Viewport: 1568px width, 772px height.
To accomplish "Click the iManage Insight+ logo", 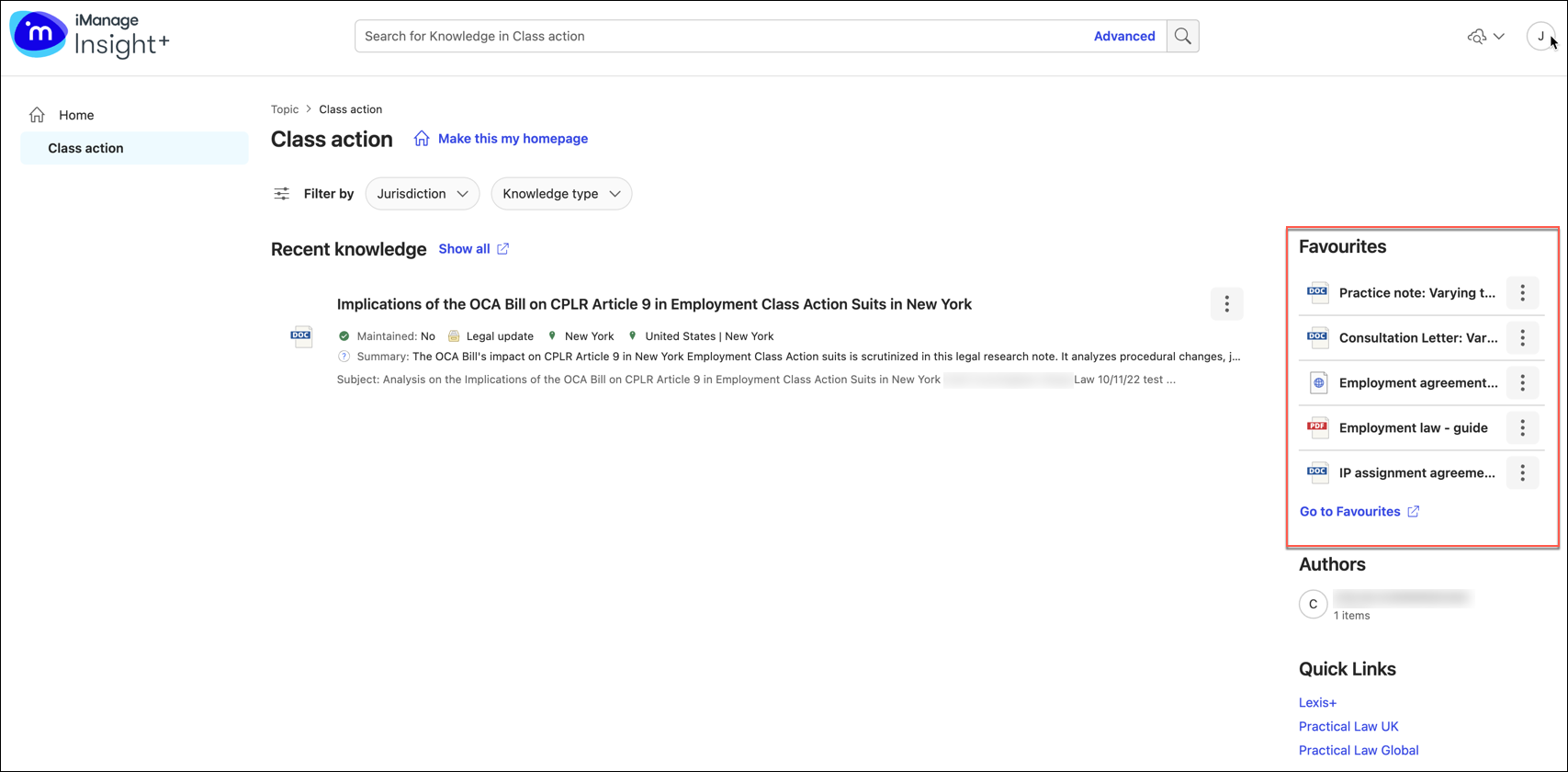I will point(89,35).
